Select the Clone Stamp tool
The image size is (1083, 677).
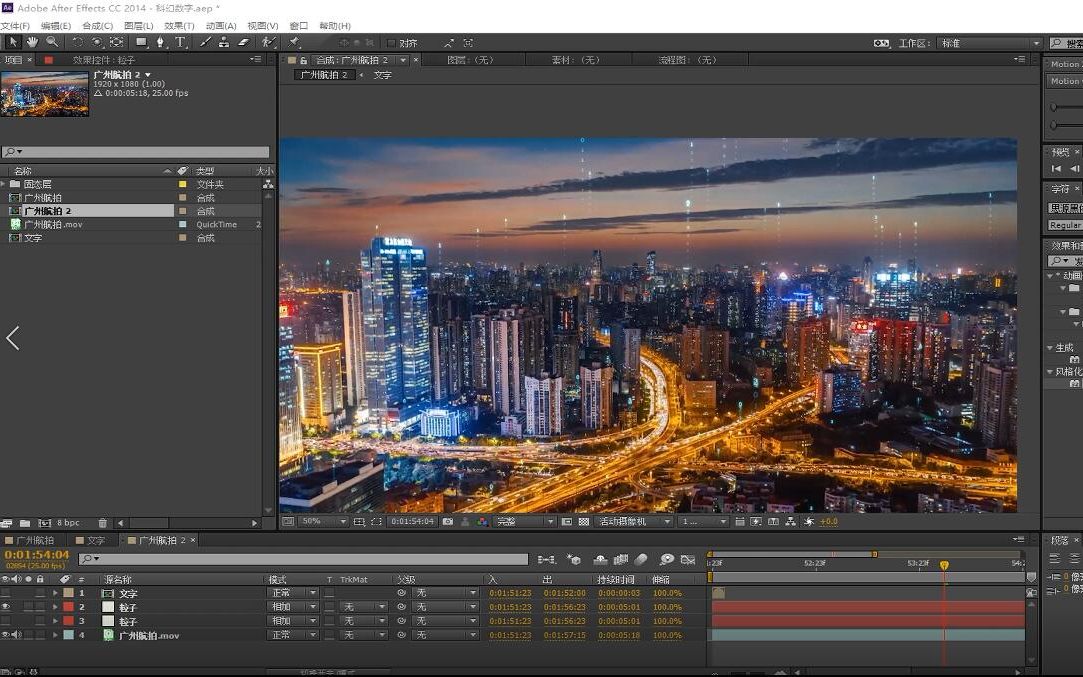pos(223,42)
